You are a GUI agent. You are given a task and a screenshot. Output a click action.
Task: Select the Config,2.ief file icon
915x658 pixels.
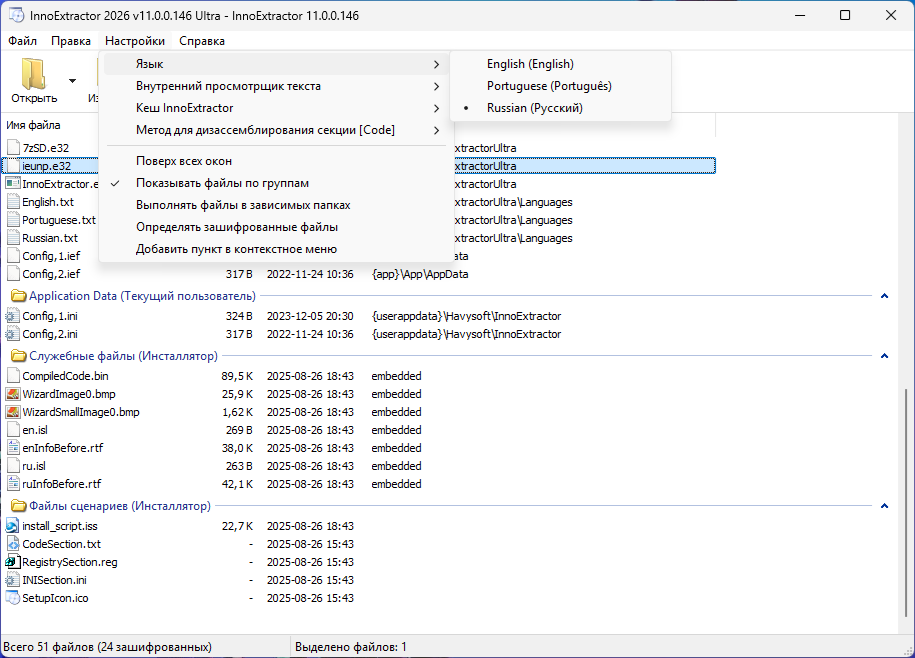coord(13,274)
